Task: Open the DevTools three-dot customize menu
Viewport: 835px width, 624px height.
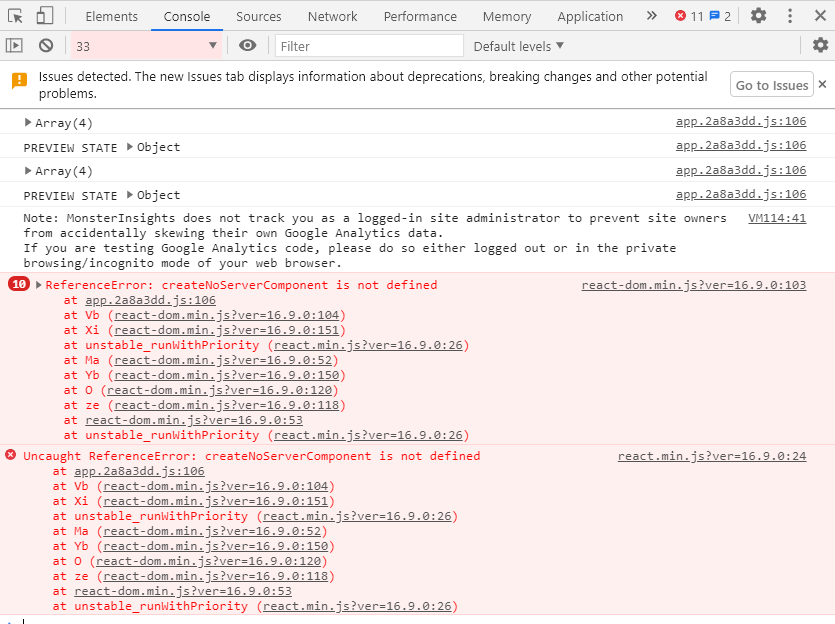Action: click(790, 16)
